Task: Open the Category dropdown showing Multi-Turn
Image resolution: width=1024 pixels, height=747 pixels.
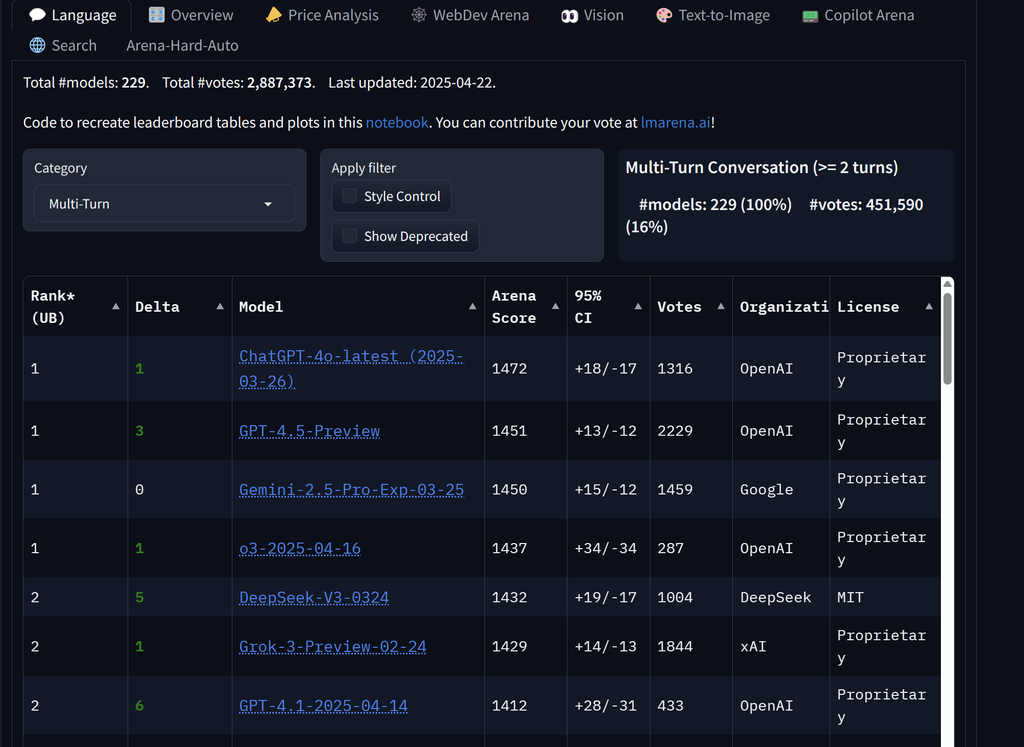Action: 164,204
